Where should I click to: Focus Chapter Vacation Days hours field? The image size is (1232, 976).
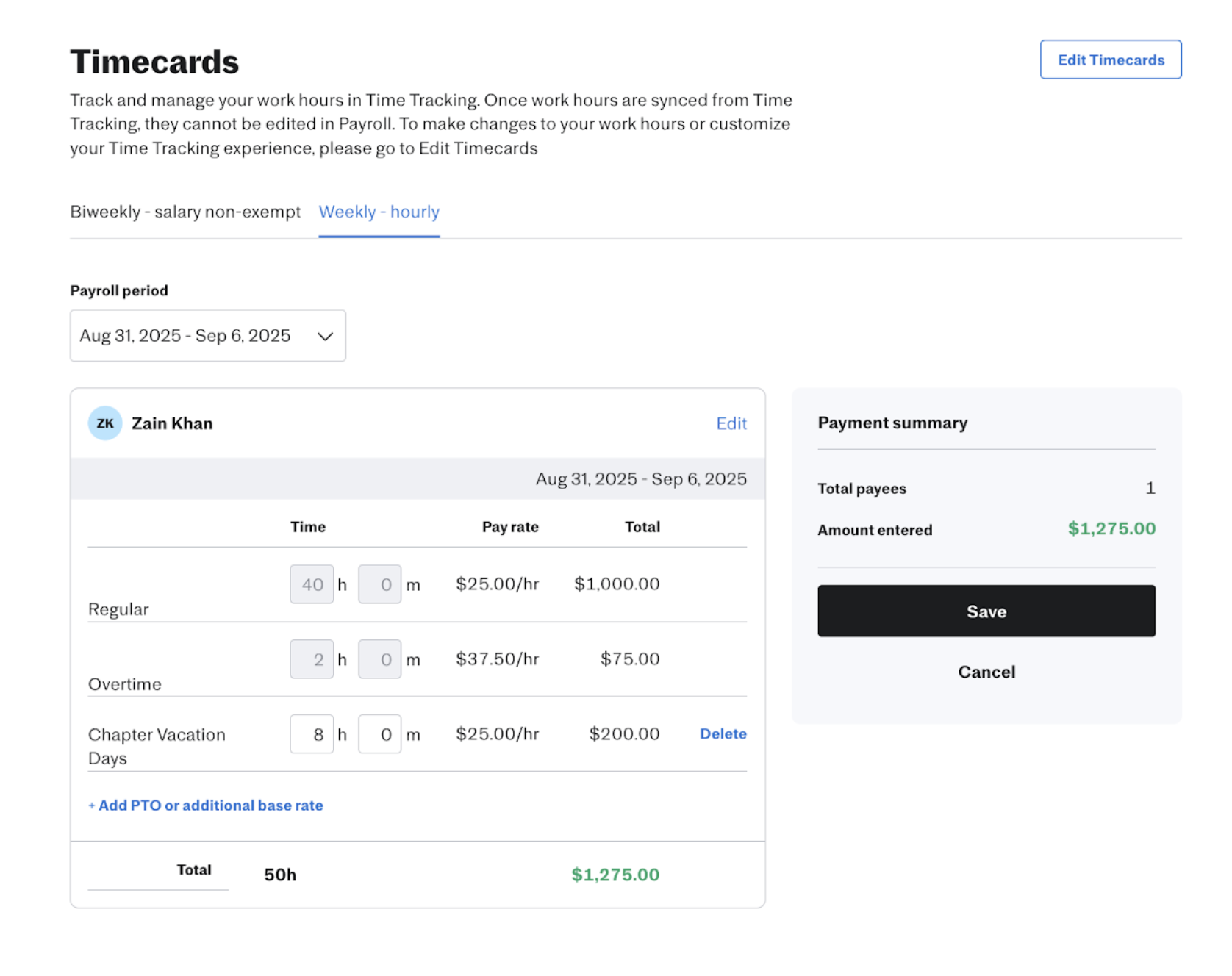coord(312,734)
